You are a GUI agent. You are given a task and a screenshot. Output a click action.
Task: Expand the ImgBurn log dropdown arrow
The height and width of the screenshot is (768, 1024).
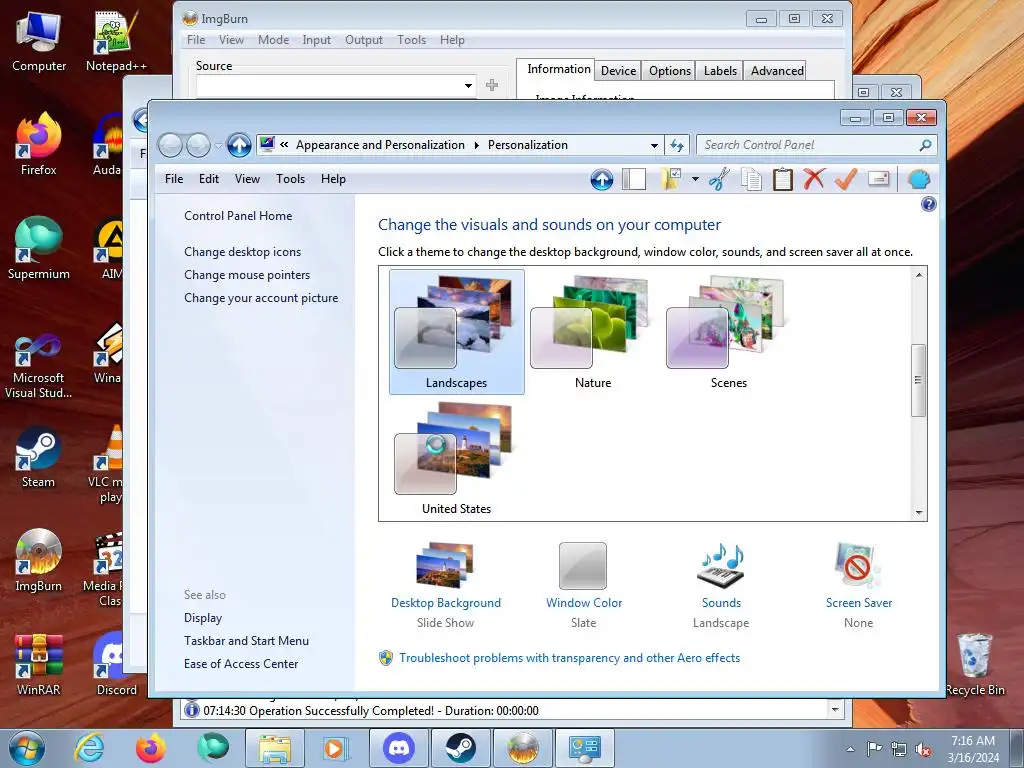pos(835,709)
